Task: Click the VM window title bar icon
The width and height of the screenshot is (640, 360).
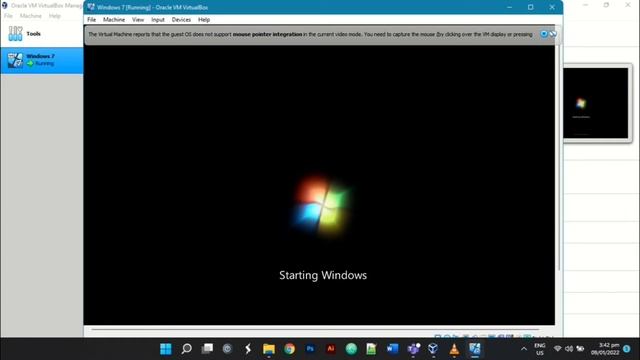Action: [91, 7]
